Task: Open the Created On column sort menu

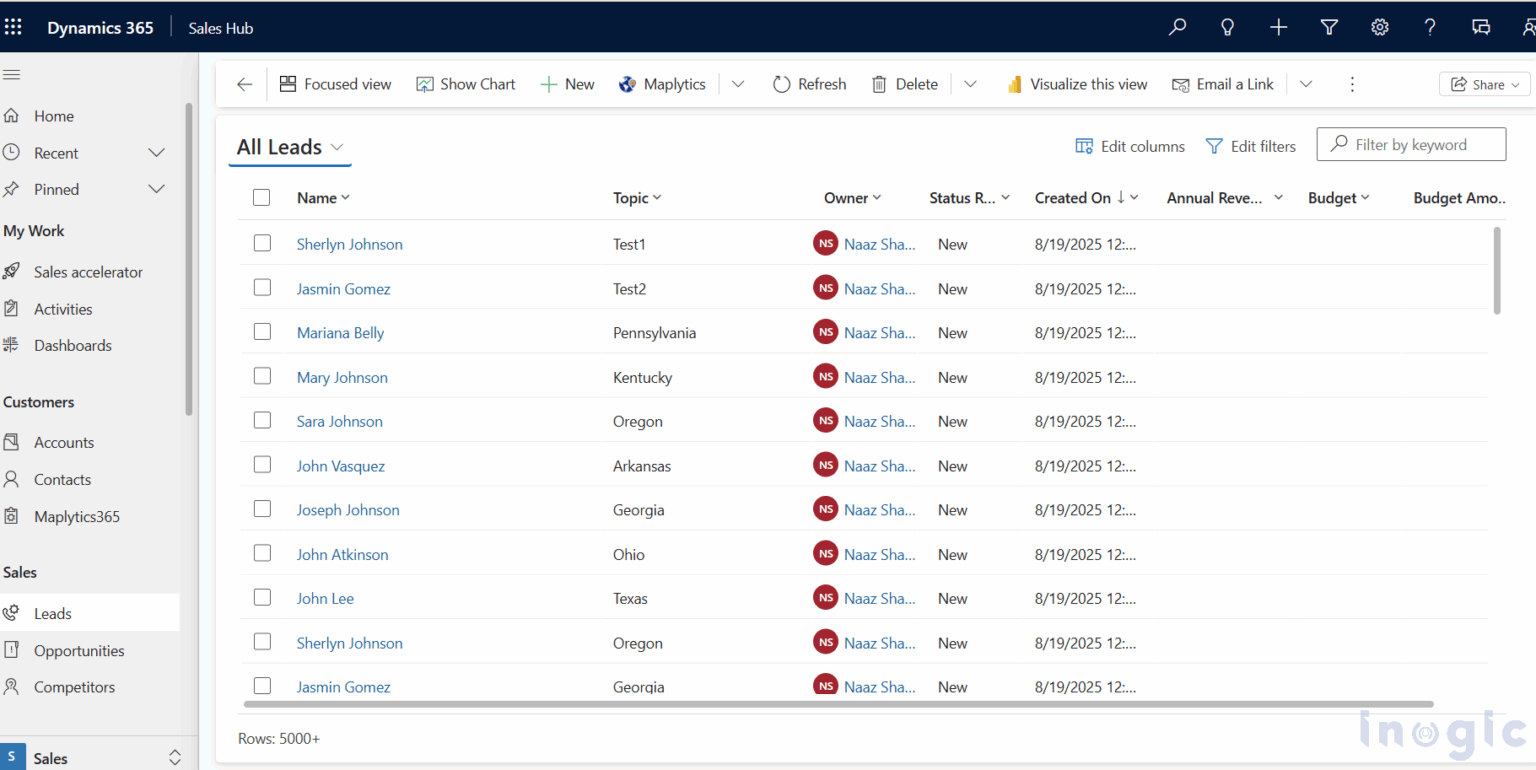Action: 1087,197
